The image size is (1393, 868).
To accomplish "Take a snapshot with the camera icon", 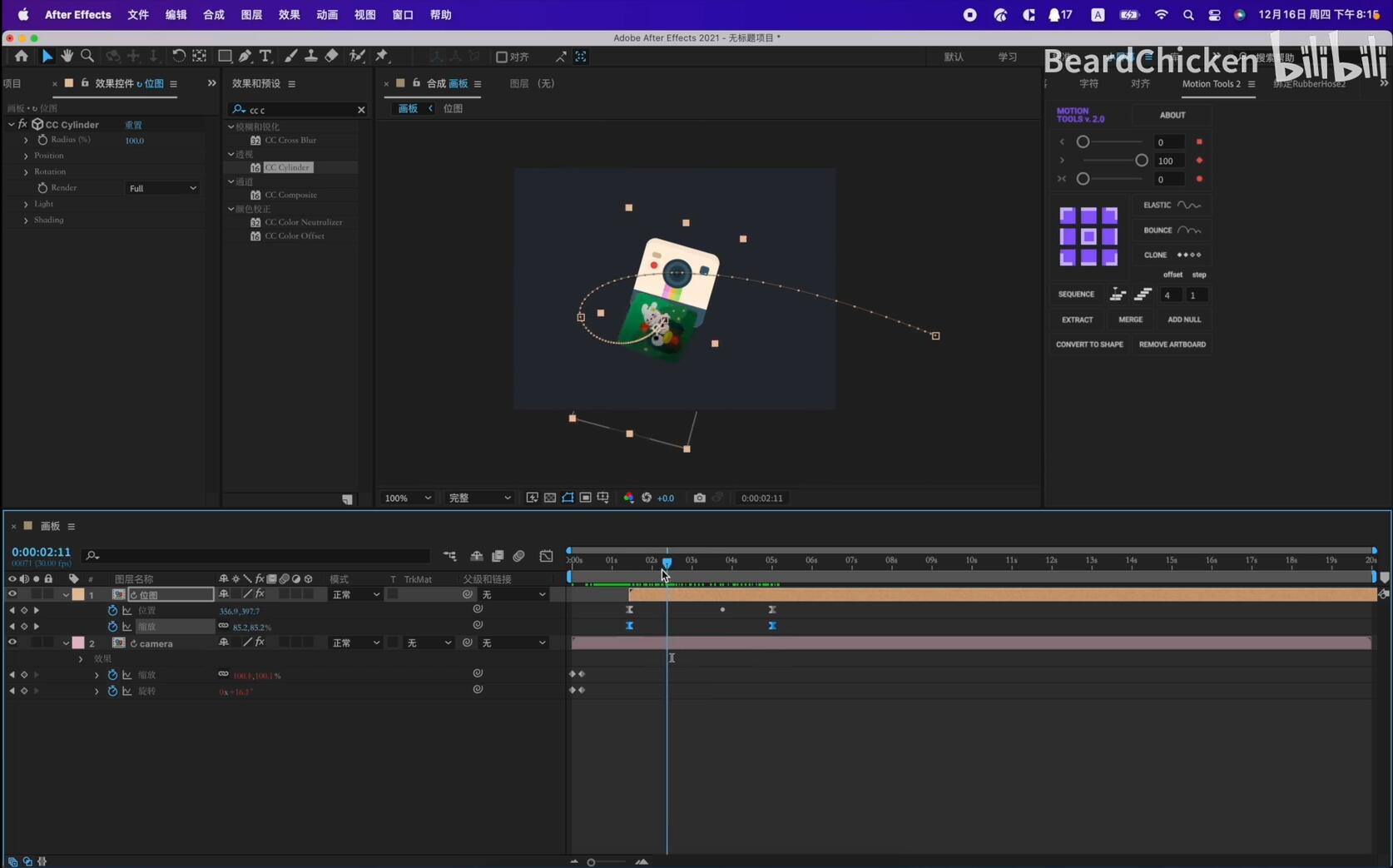I will click(x=699, y=498).
